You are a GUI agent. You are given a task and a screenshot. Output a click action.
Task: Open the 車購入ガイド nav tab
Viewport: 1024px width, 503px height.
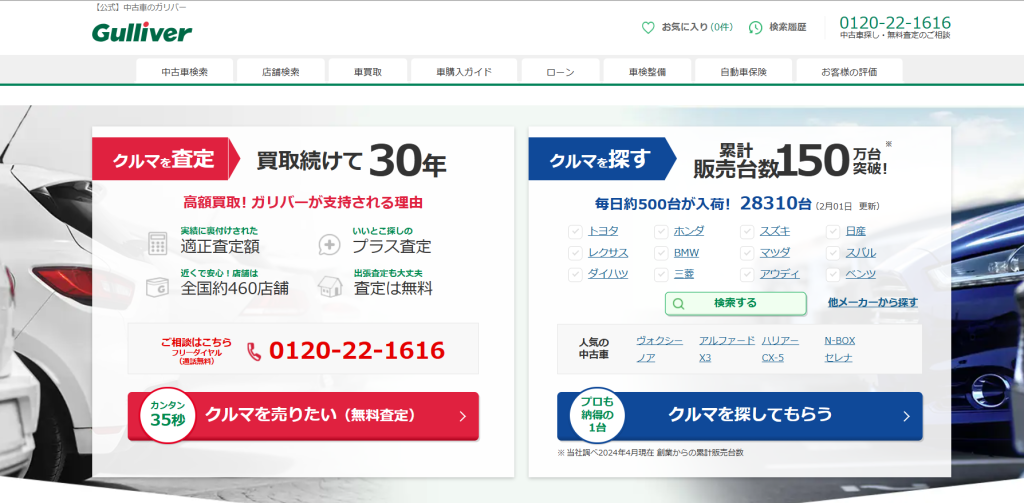464,71
